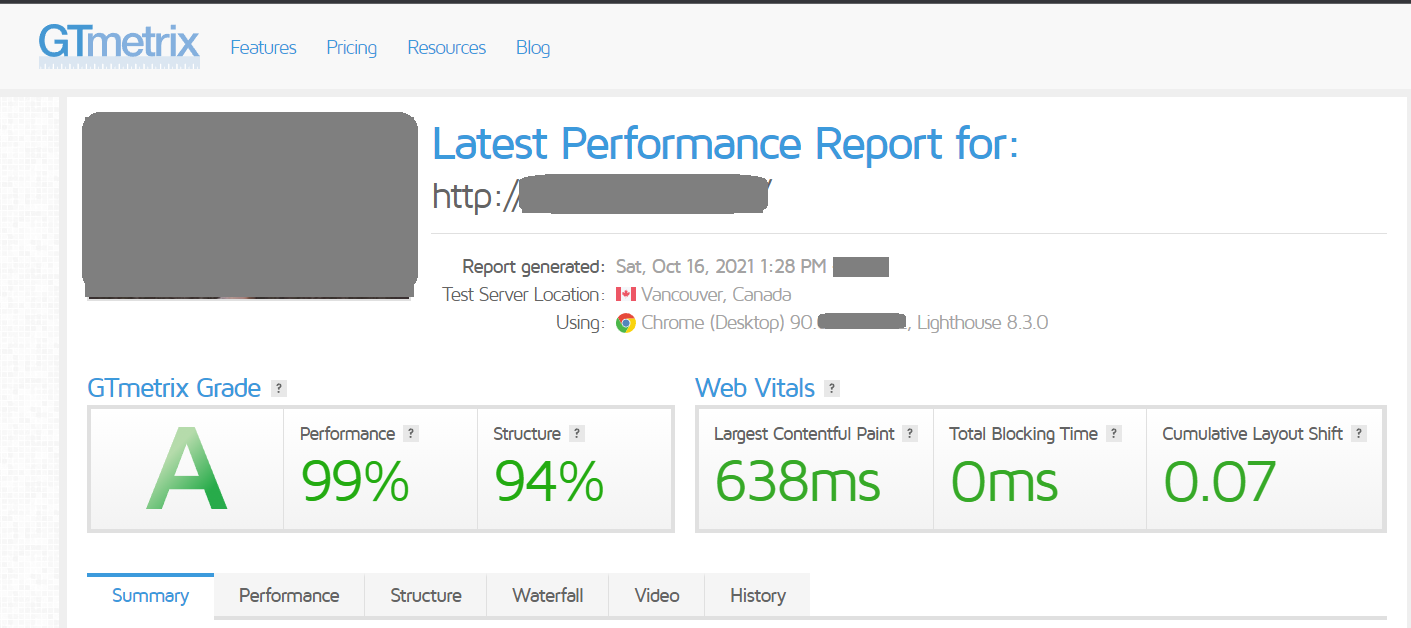The width and height of the screenshot is (1411, 628).
Task: Click the Total Blocking Time label
Action: tap(1023, 434)
